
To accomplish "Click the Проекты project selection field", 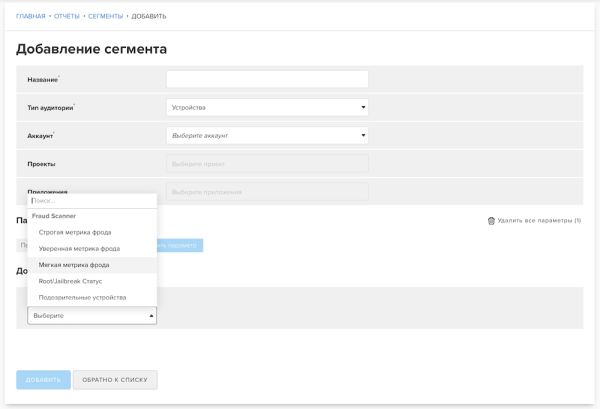I will pos(267,163).
